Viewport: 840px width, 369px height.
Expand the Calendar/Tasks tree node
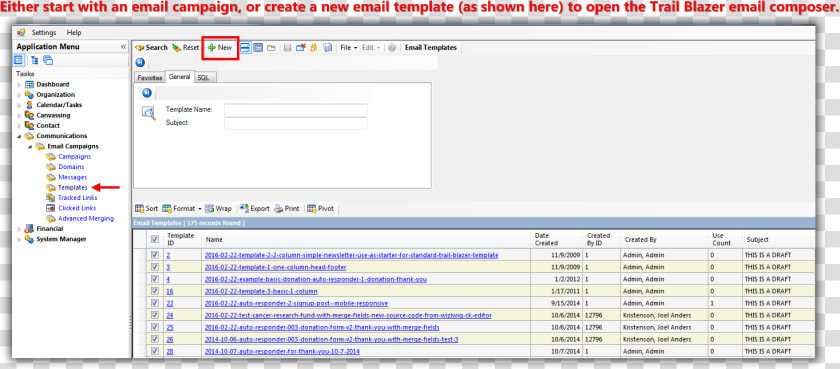click(19, 105)
